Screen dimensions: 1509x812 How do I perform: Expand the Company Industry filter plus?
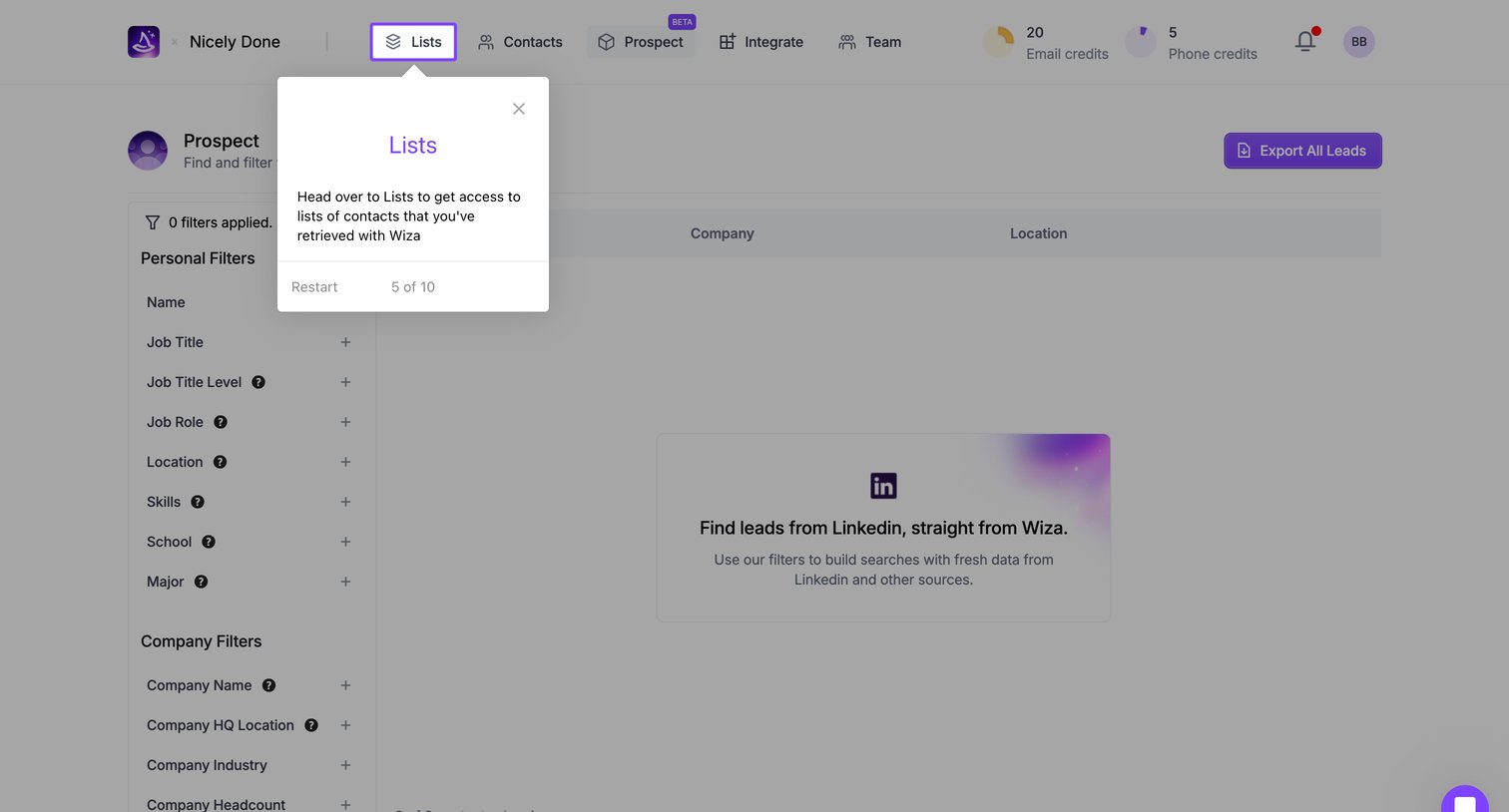(345, 765)
